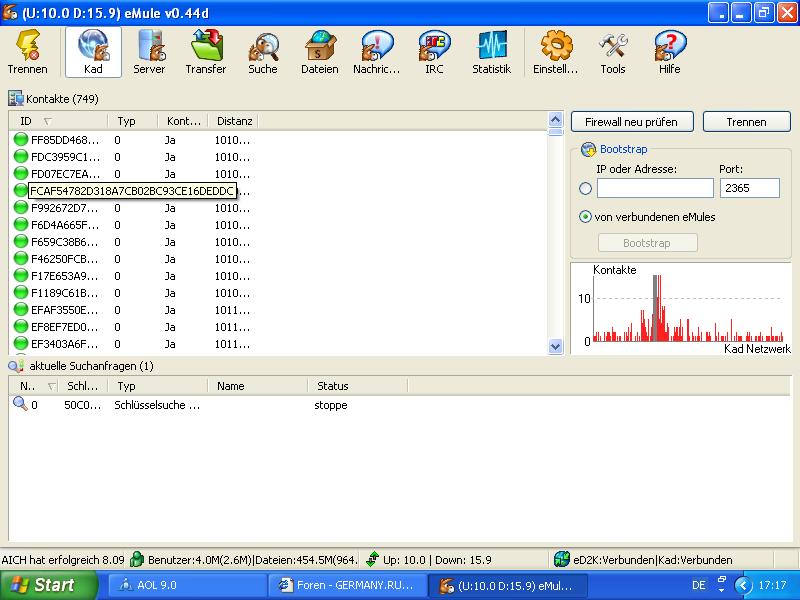Click the Kontakte Kad Netzwerk histogram

click(681, 309)
